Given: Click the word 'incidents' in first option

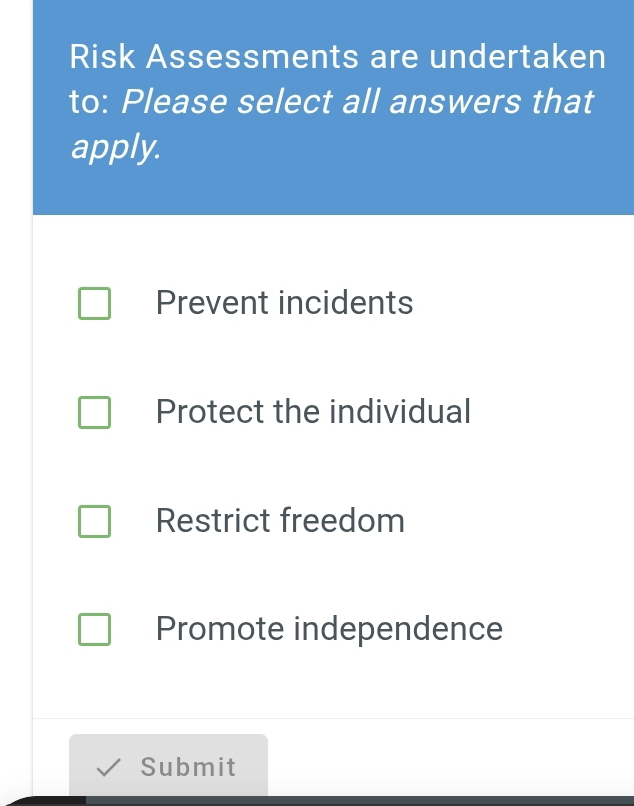Looking at the screenshot, I should [x=345, y=302].
